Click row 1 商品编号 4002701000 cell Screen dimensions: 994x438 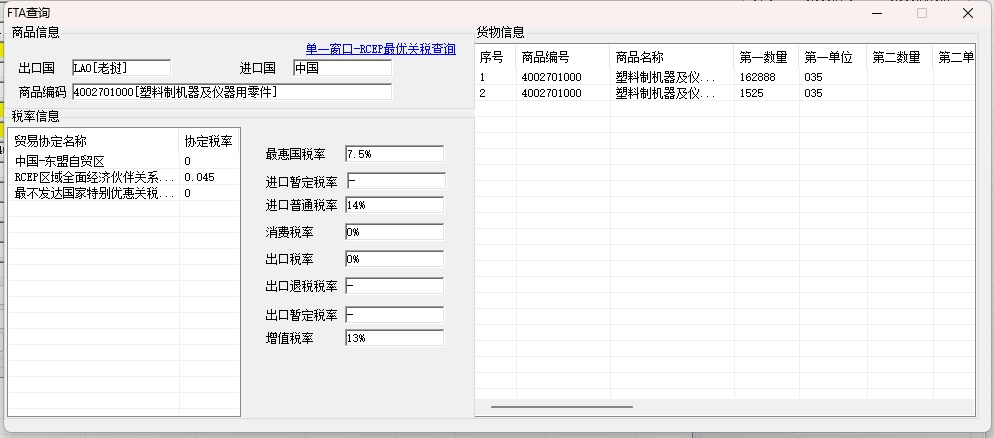pyautogui.click(x=563, y=77)
